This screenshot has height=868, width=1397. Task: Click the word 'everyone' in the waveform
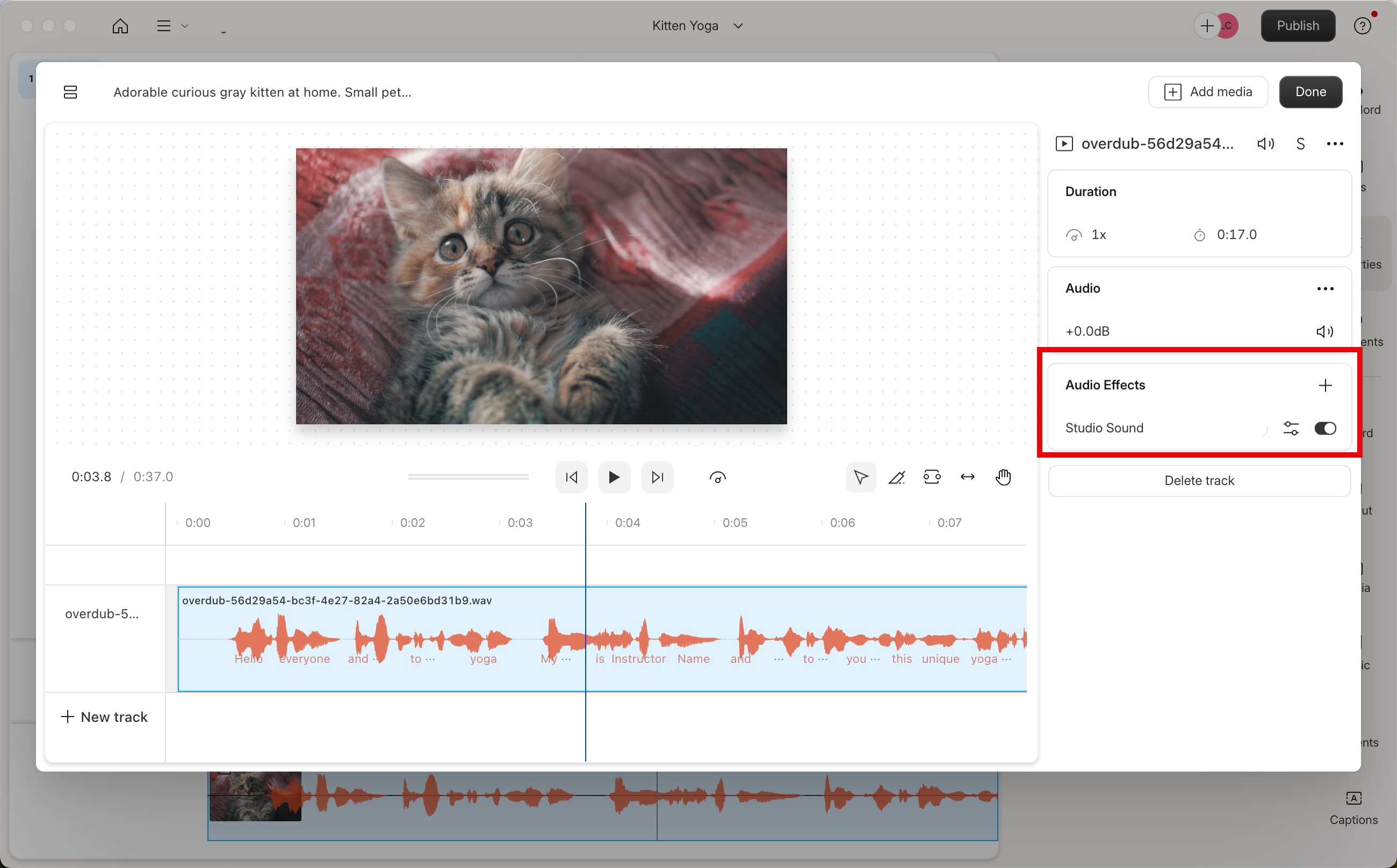point(304,659)
